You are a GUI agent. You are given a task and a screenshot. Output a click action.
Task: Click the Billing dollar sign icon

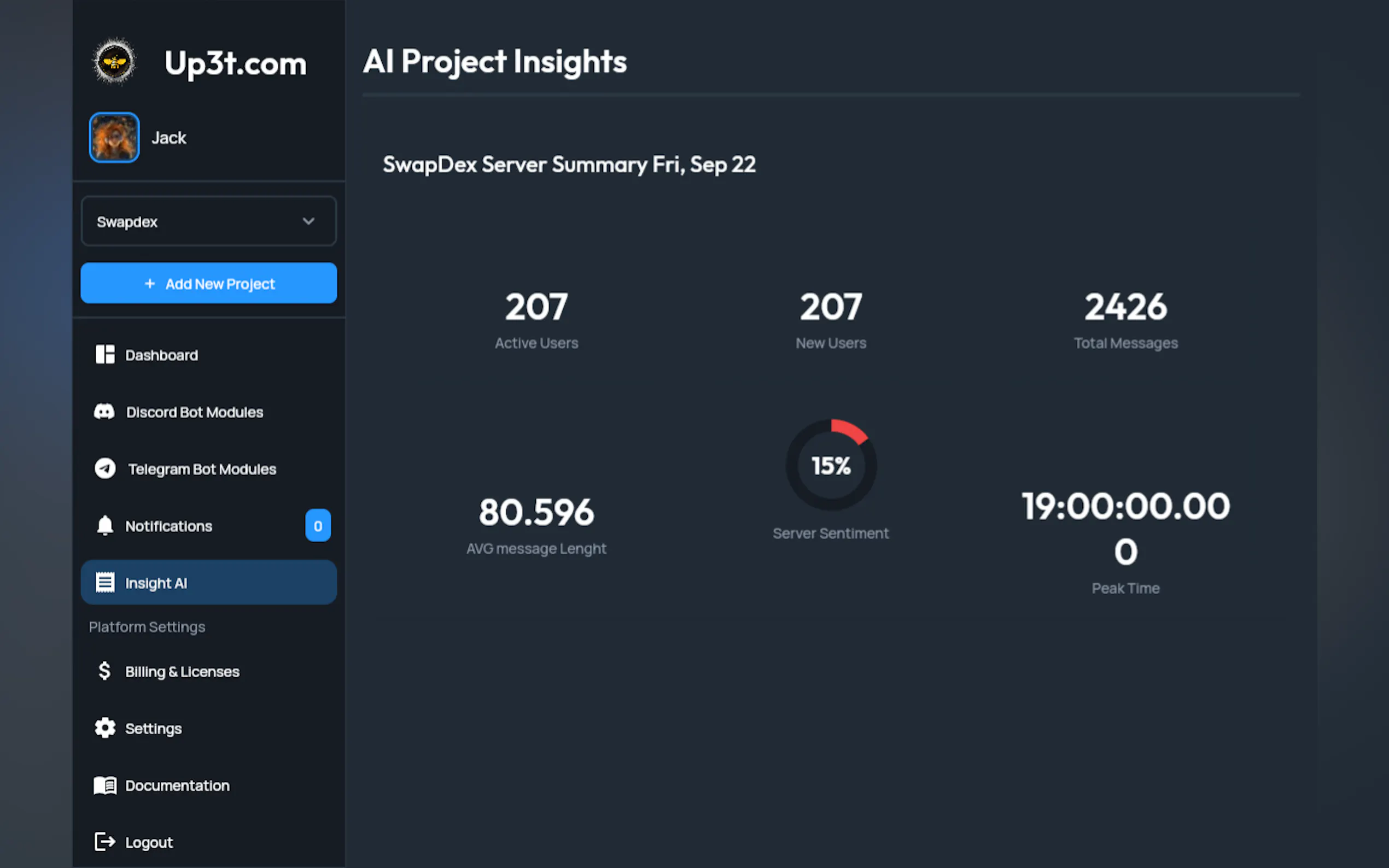click(104, 671)
